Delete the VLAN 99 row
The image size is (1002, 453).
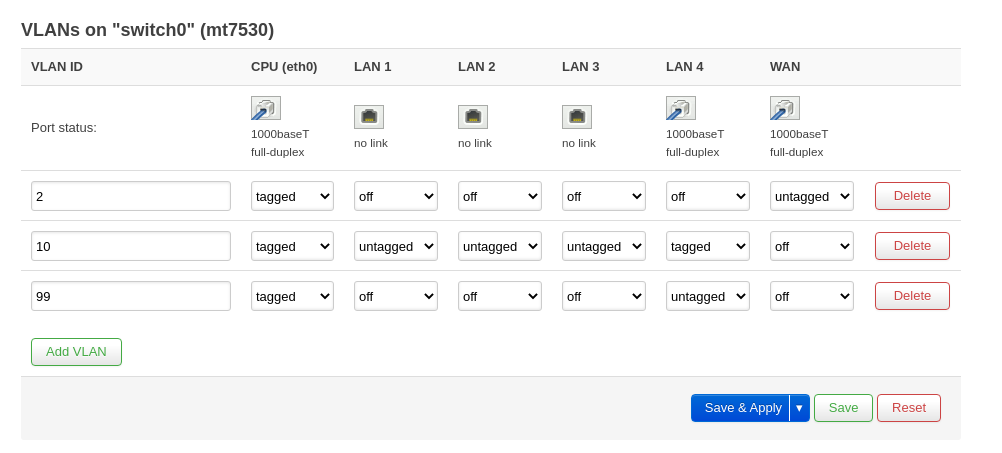[912, 296]
